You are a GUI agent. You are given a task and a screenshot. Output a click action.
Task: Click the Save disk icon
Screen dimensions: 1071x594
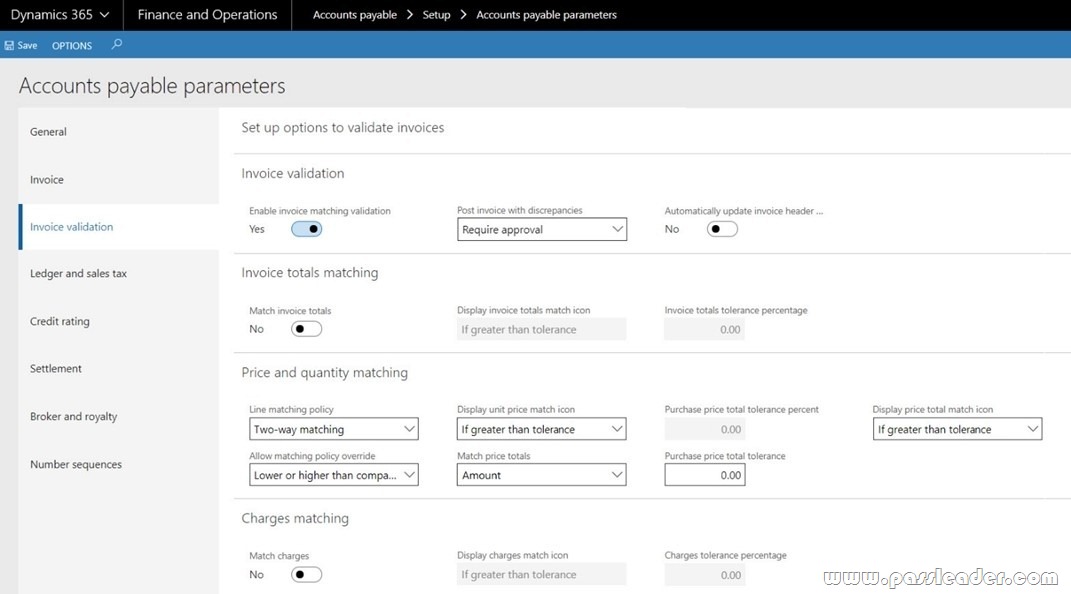[9, 46]
